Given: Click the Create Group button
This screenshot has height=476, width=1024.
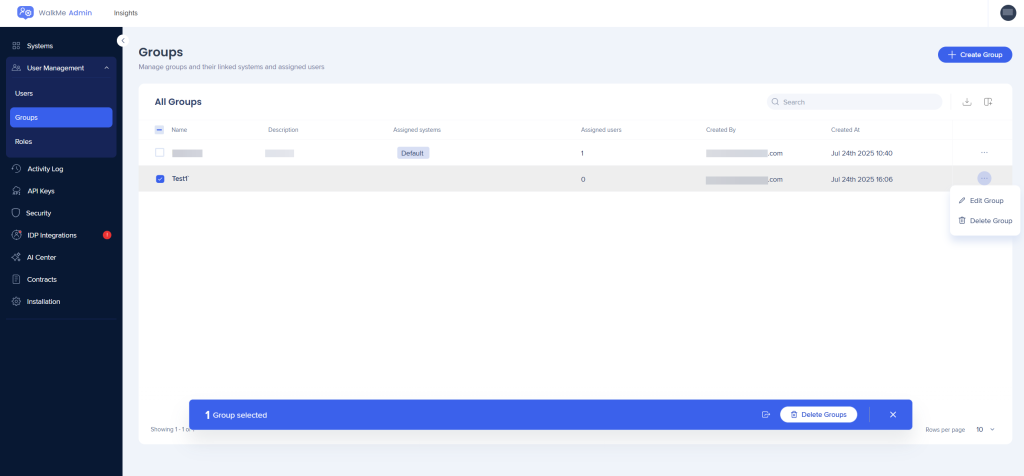Looking at the screenshot, I should [974, 54].
